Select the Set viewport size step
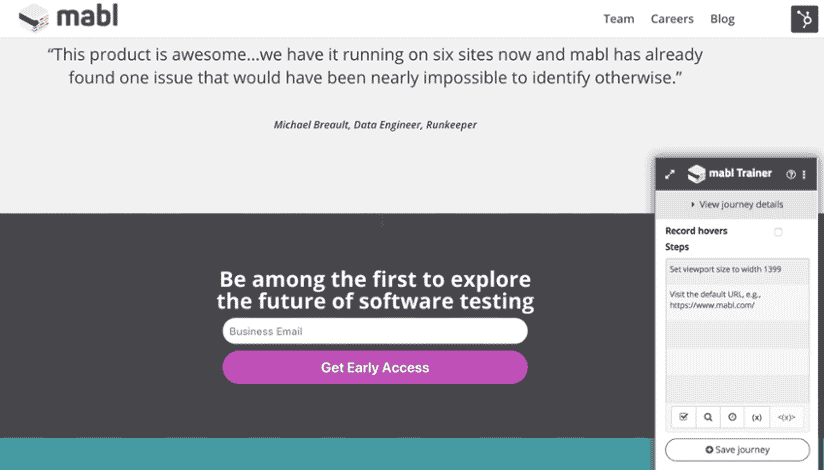 [737, 270]
